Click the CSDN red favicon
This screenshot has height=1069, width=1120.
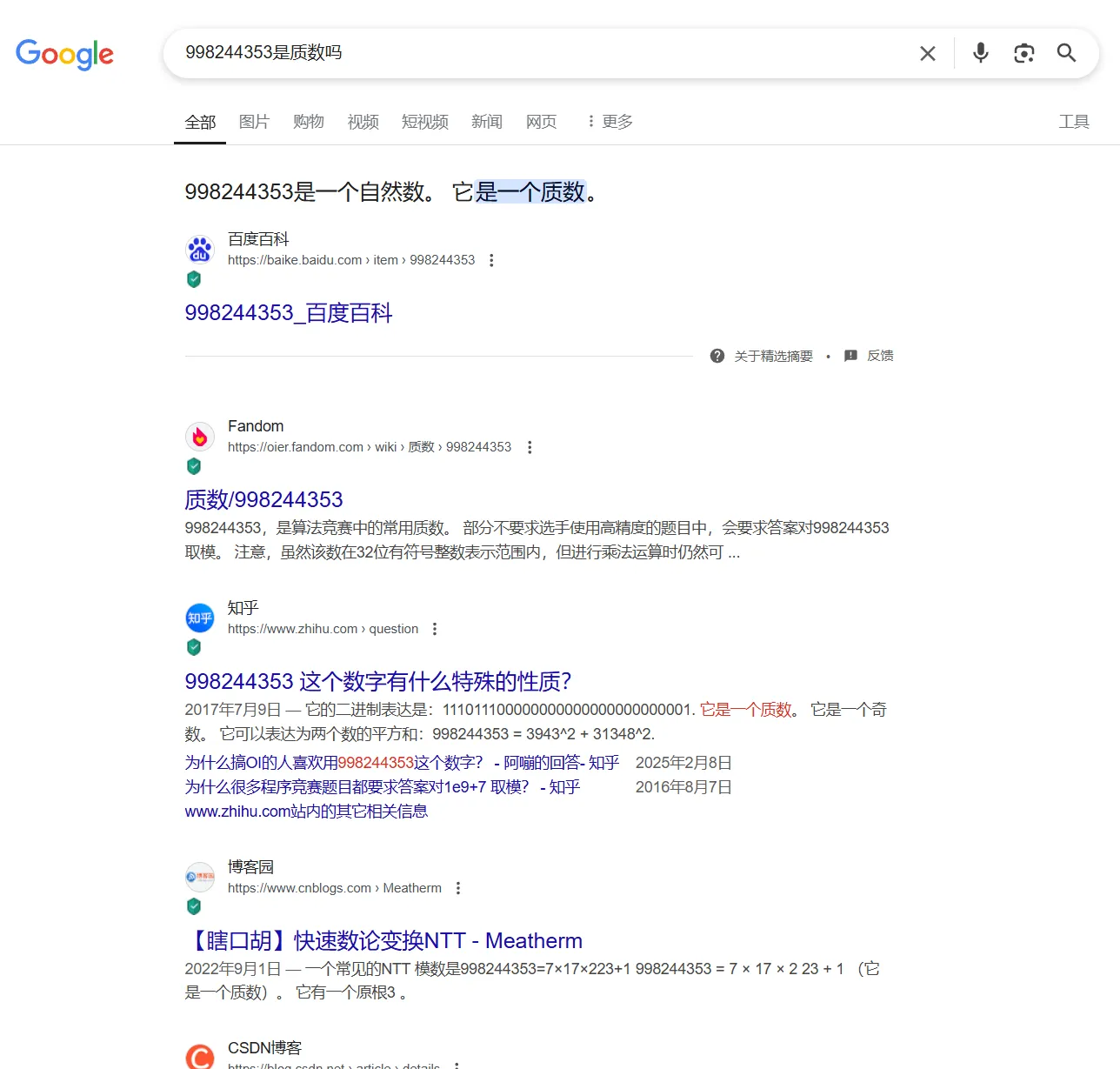(200, 1057)
